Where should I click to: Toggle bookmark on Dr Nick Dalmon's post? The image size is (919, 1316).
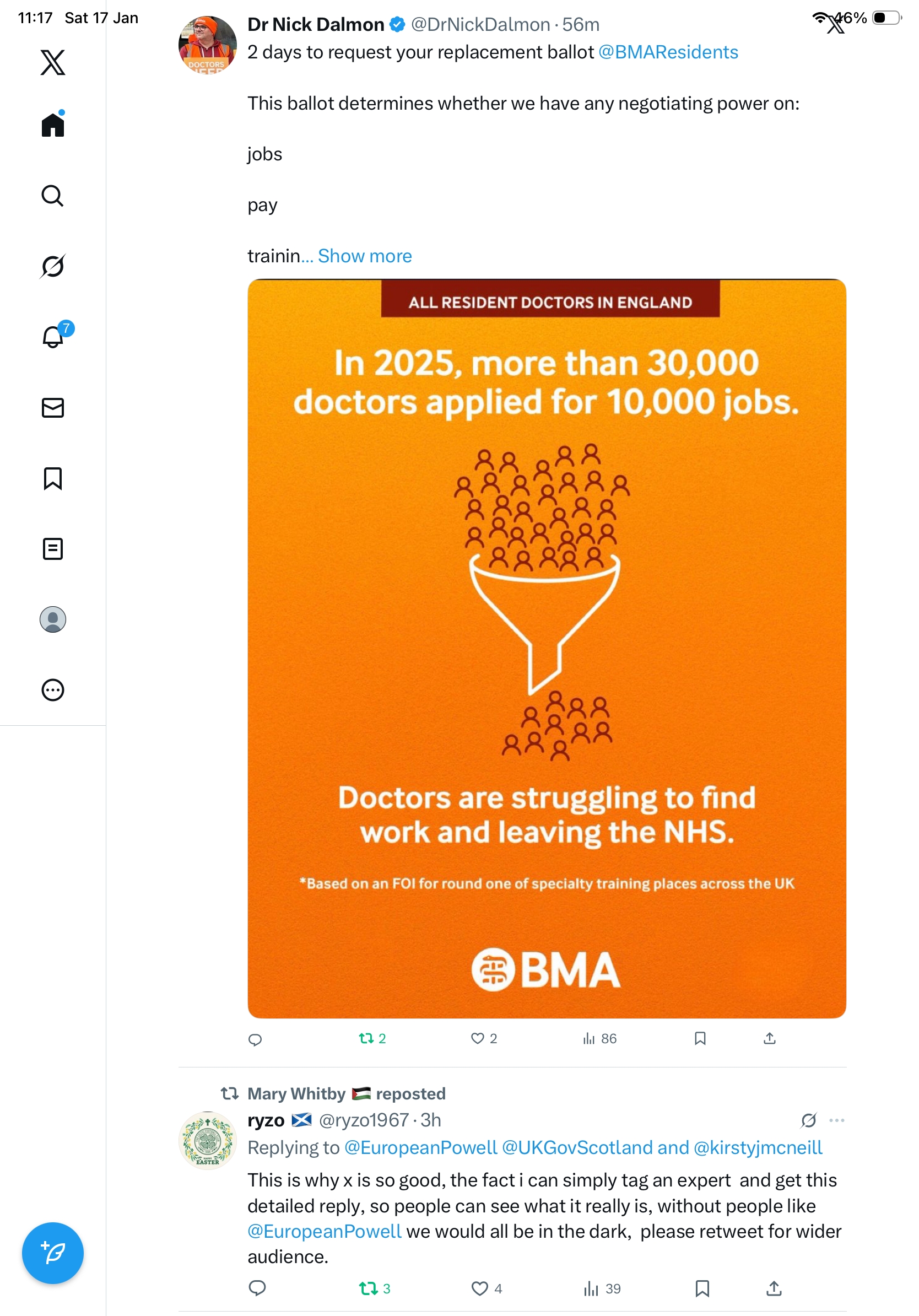coord(700,1038)
